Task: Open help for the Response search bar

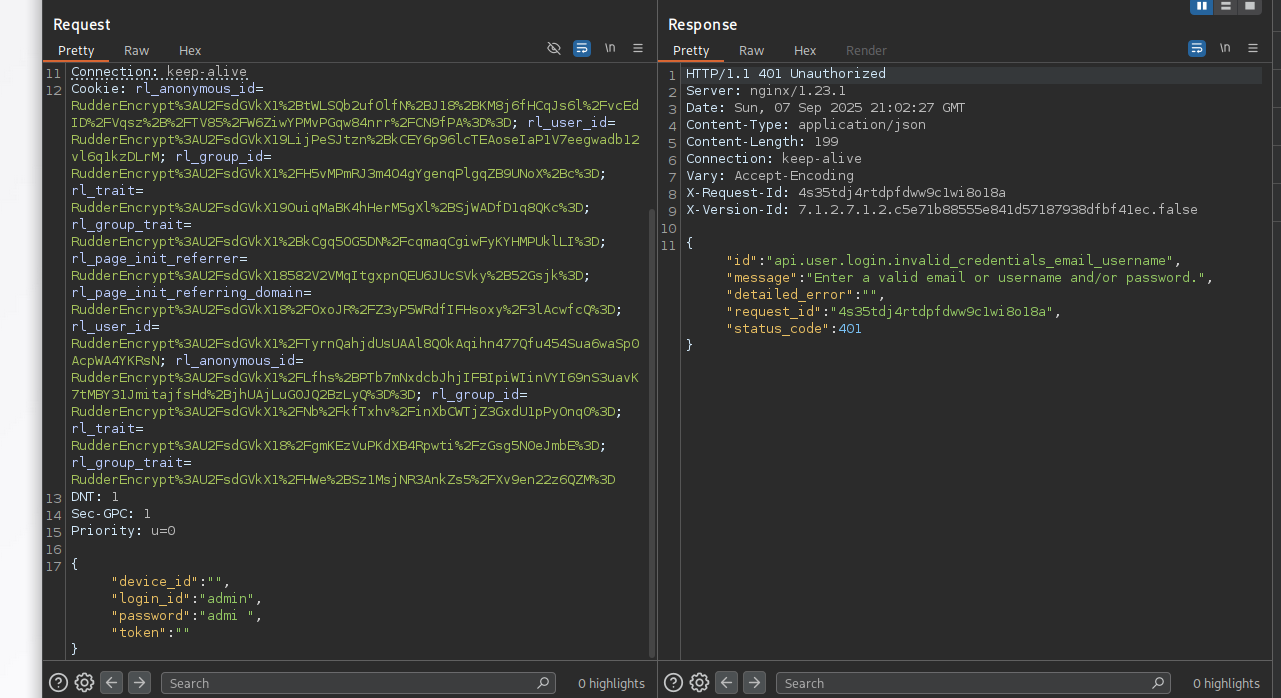Action: pos(674,683)
